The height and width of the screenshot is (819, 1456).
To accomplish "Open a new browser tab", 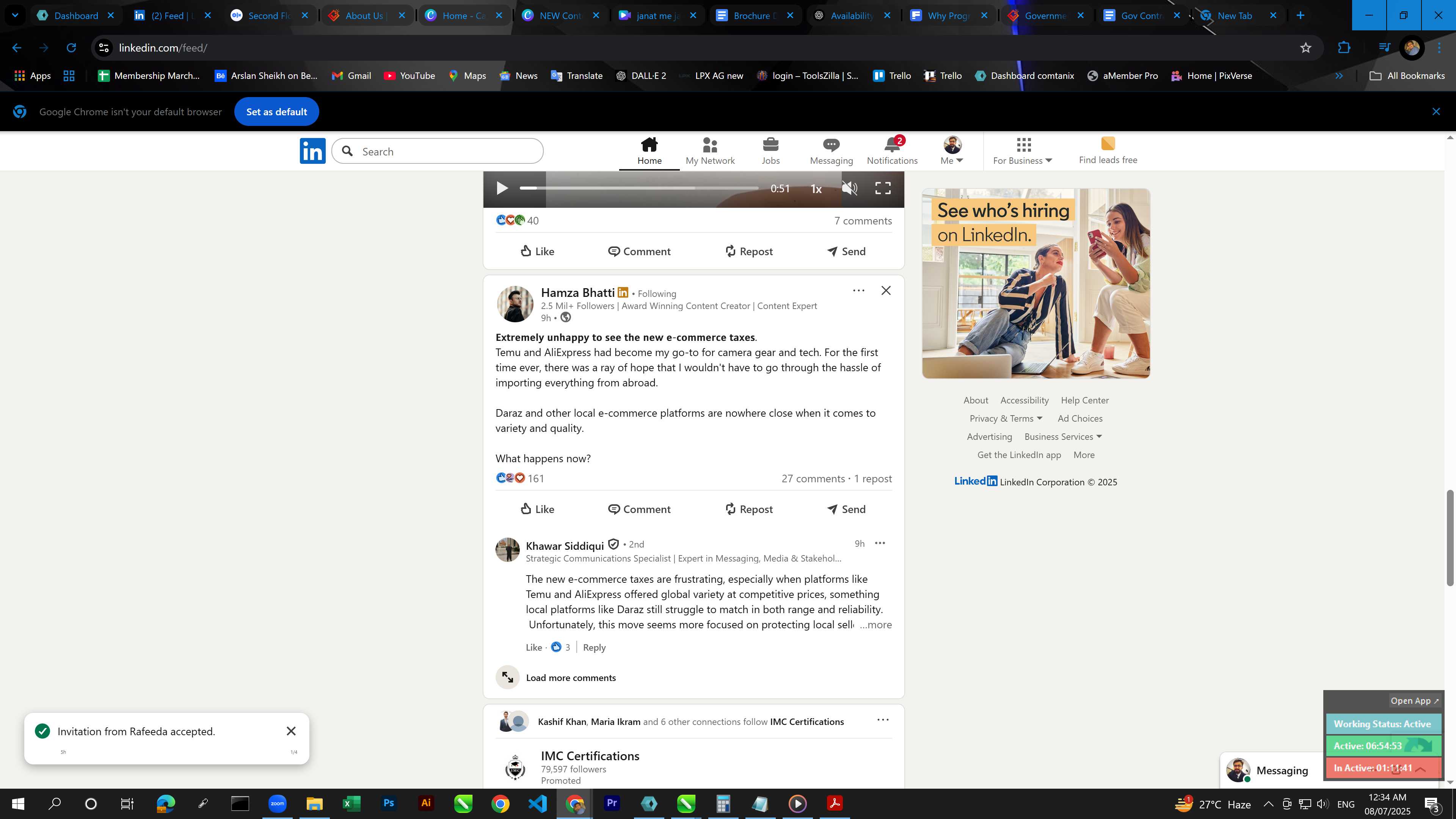I will (1300, 16).
